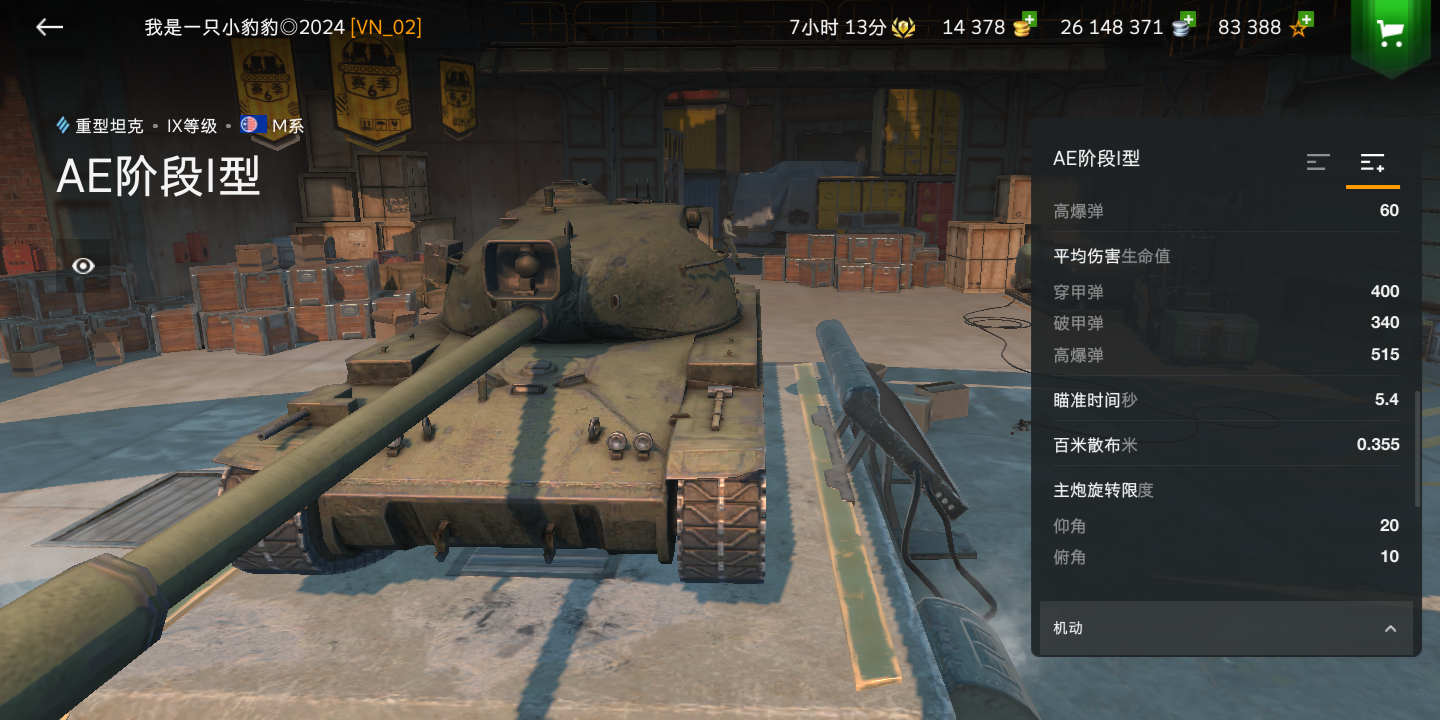Click the 26 148 371 silver balance

click(x=1112, y=27)
